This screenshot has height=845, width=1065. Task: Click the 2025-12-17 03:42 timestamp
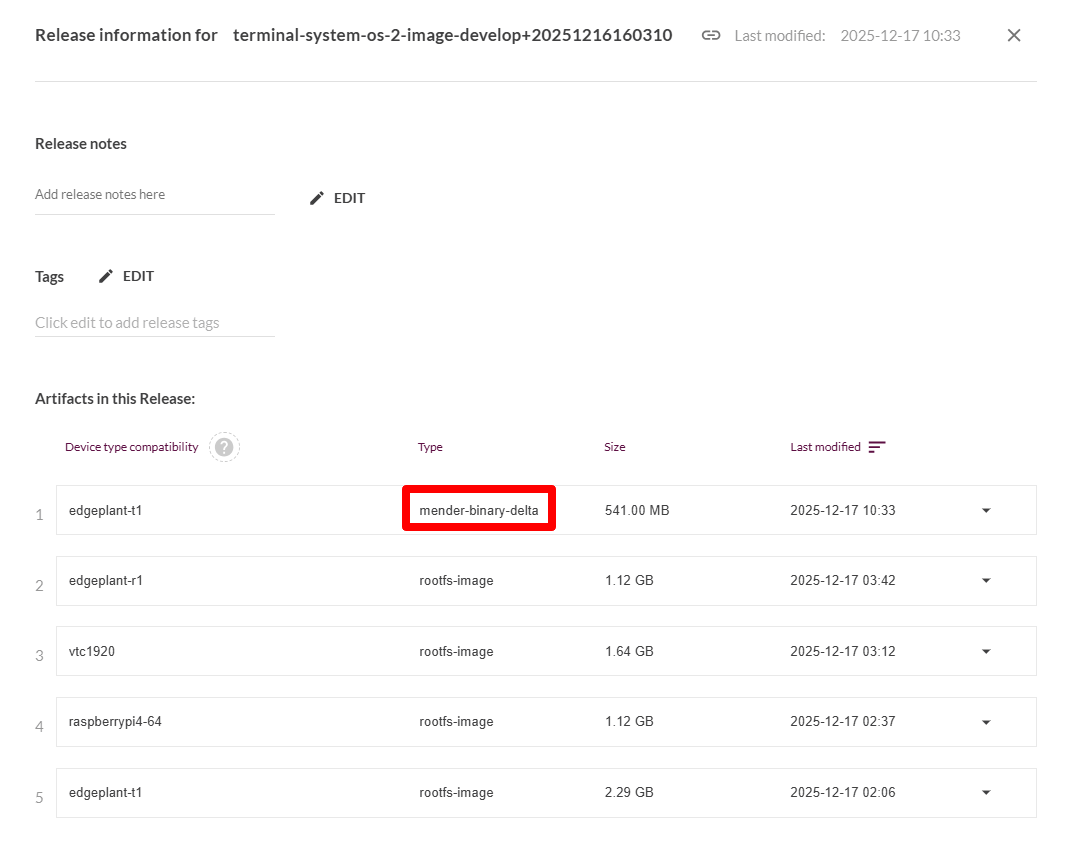(842, 581)
